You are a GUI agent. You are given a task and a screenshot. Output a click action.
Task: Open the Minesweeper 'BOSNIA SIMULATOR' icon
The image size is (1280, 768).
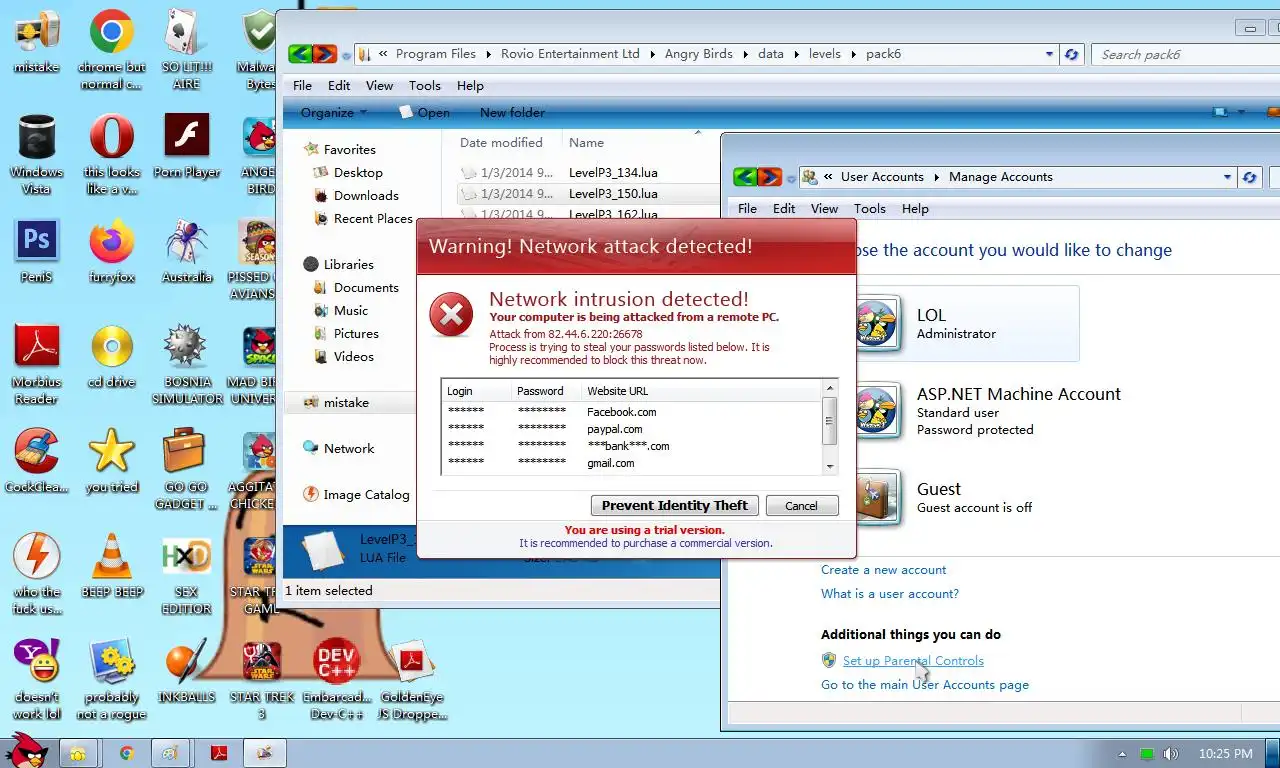[x=186, y=364]
